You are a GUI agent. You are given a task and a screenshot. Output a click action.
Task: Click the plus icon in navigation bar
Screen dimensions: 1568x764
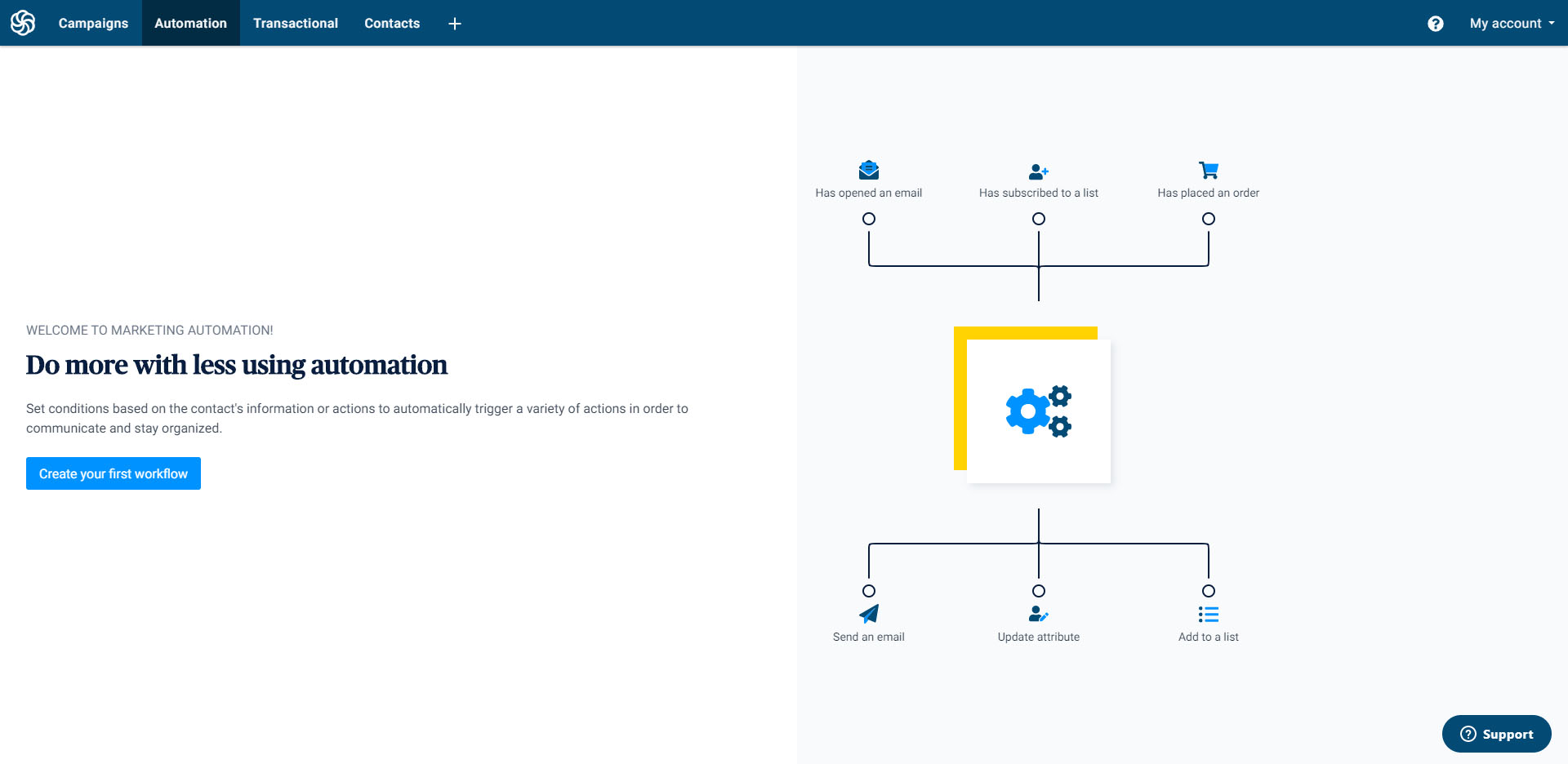pos(455,24)
